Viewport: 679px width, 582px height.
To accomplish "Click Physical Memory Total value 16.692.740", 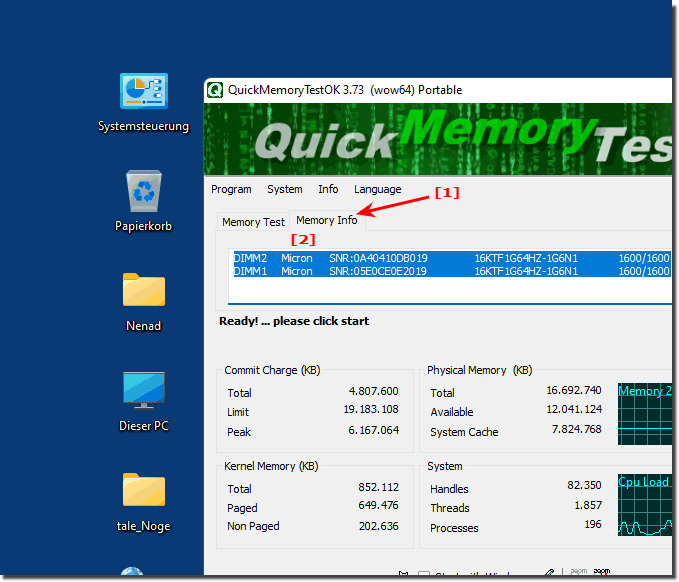I will tap(574, 390).
